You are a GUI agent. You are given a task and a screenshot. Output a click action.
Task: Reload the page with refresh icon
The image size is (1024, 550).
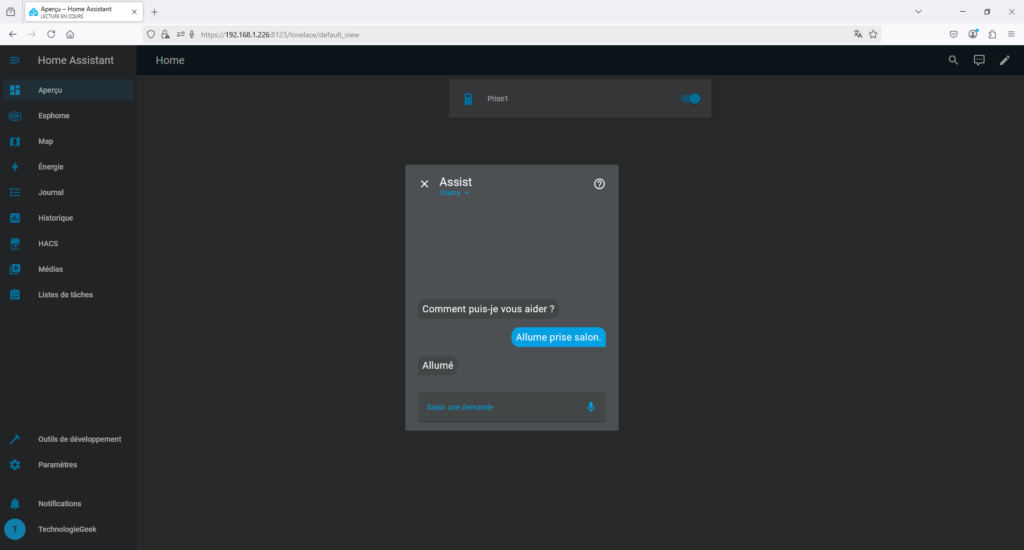click(x=51, y=35)
